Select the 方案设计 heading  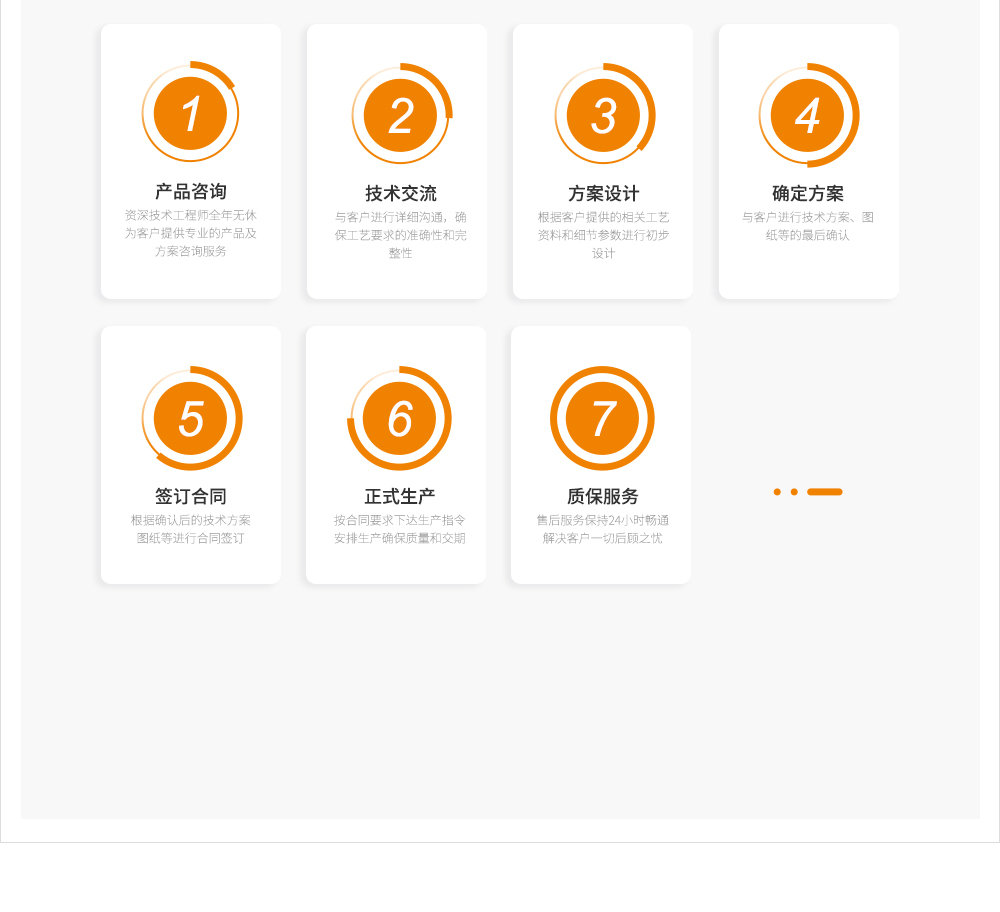603,194
